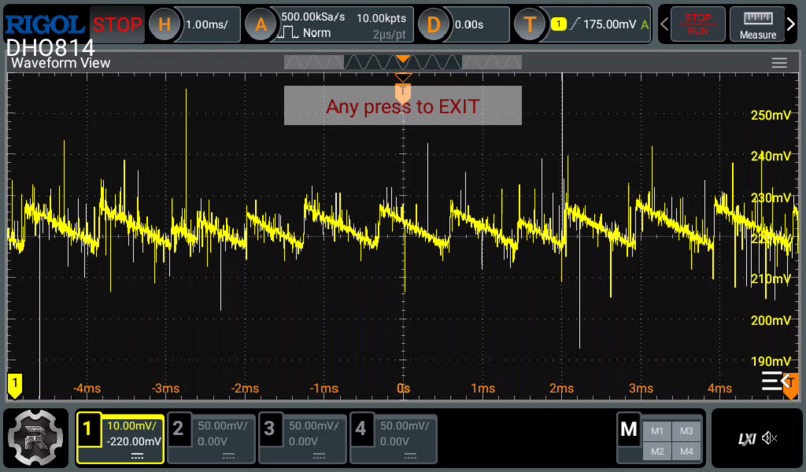Select math channel M2
The image size is (806, 472).
coord(657,451)
